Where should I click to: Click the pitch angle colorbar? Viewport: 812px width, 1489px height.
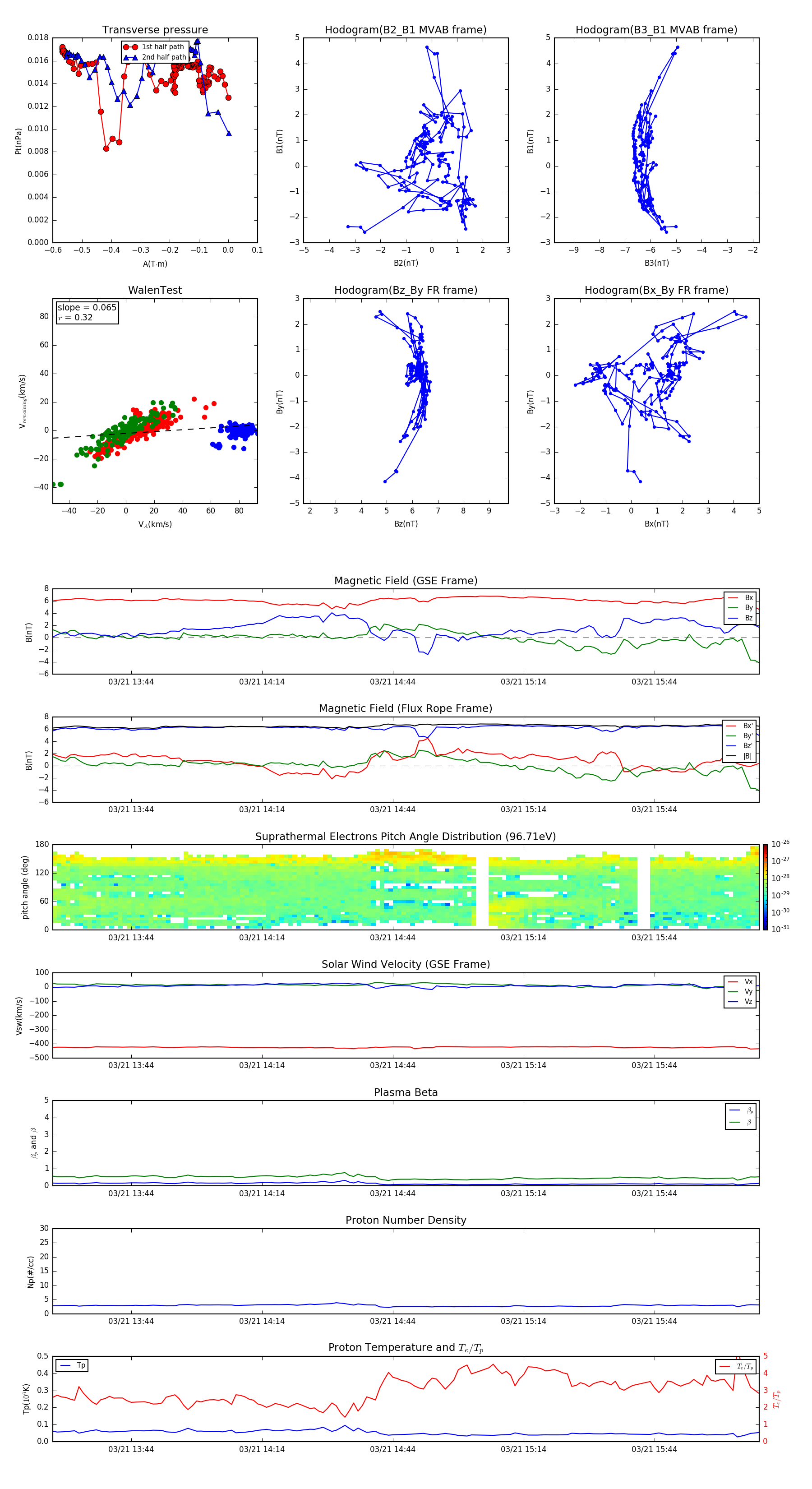[765, 887]
